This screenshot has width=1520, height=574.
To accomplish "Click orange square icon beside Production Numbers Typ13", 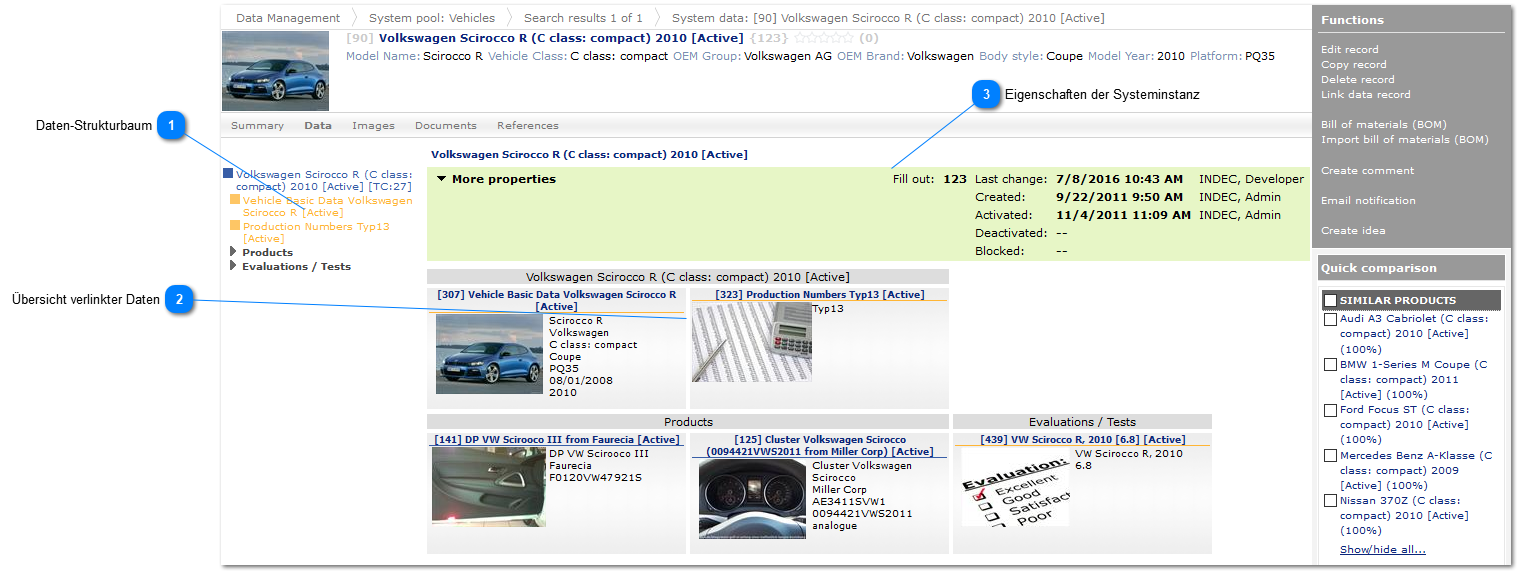I will pos(235,225).
